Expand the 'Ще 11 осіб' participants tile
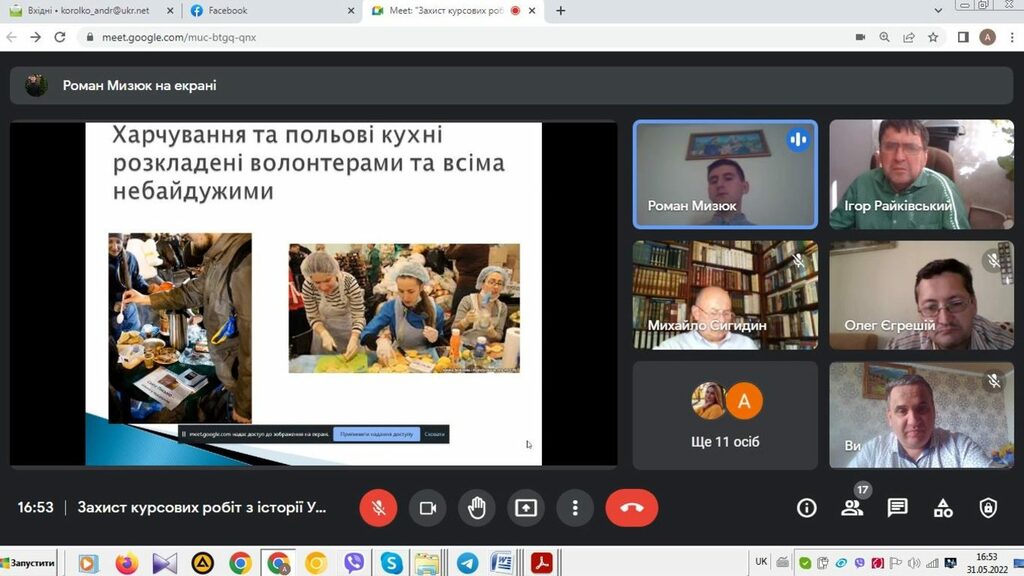This screenshot has width=1024, height=576. [725, 415]
